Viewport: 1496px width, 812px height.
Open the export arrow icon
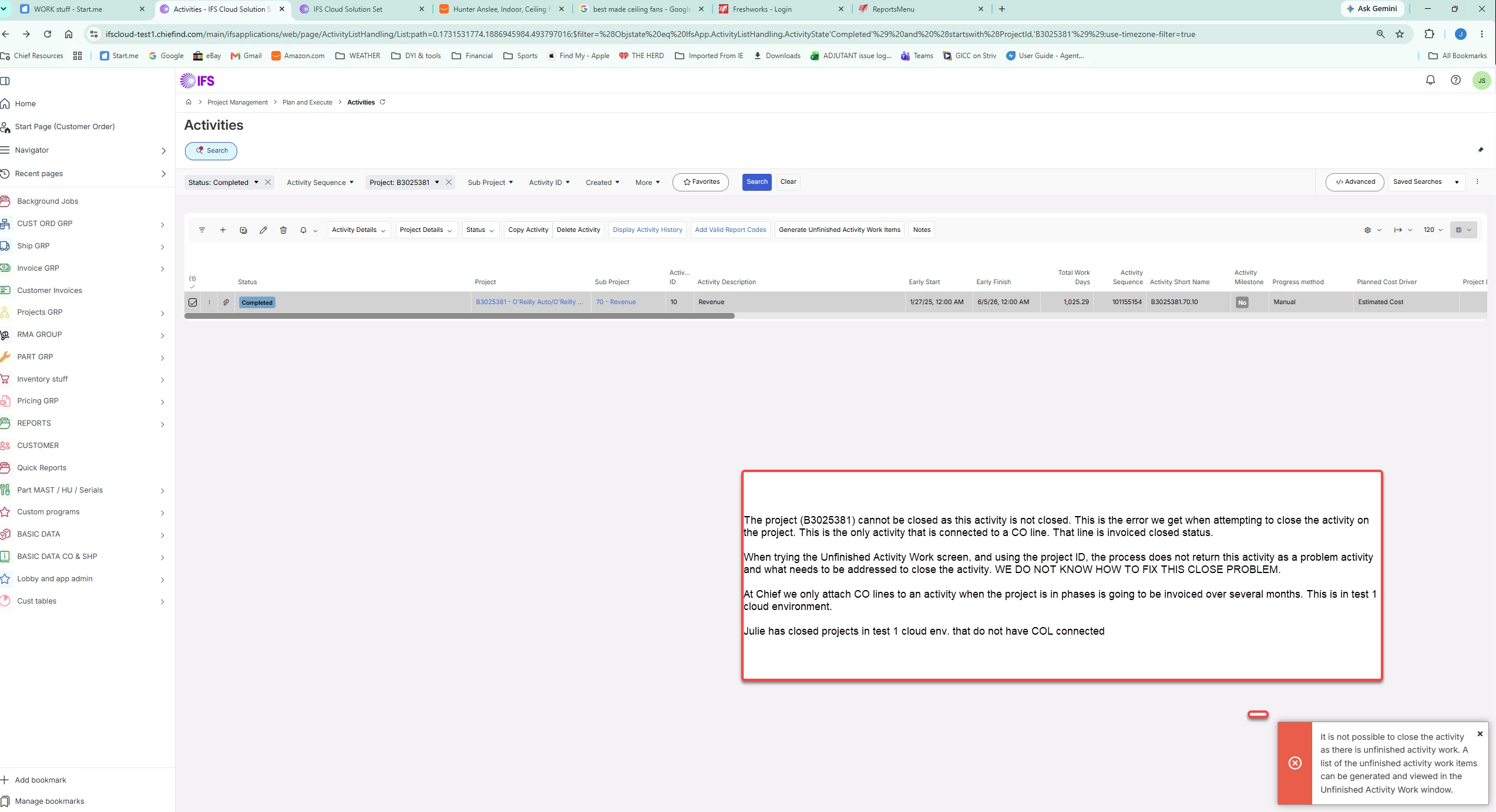(x=1398, y=230)
